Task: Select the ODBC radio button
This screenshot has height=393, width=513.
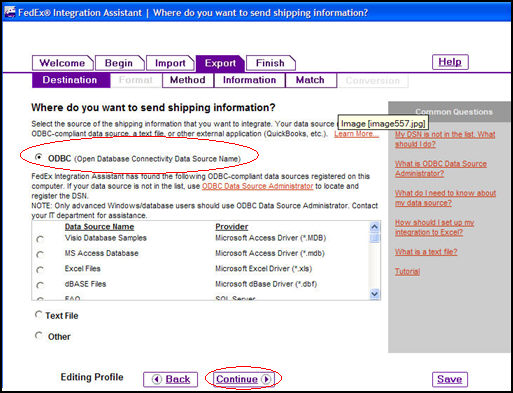Action: point(39,157)
